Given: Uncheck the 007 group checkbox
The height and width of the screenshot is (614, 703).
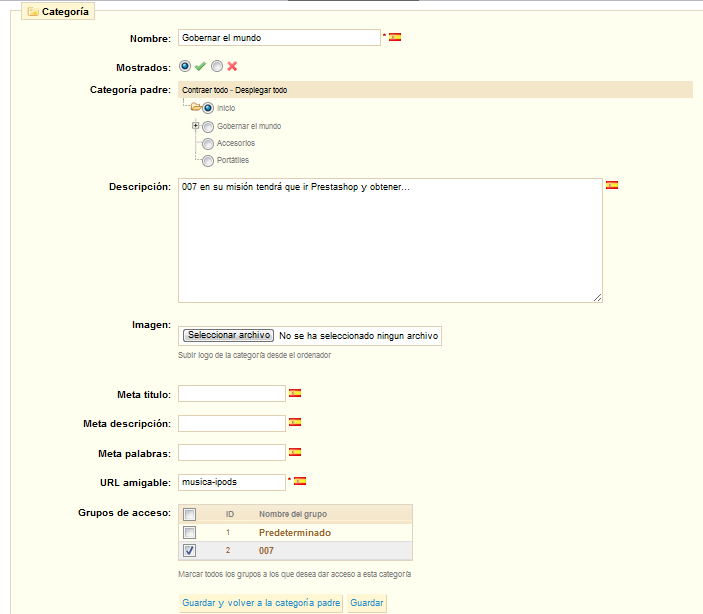Looking at the screenshot, I should point(190,550).
